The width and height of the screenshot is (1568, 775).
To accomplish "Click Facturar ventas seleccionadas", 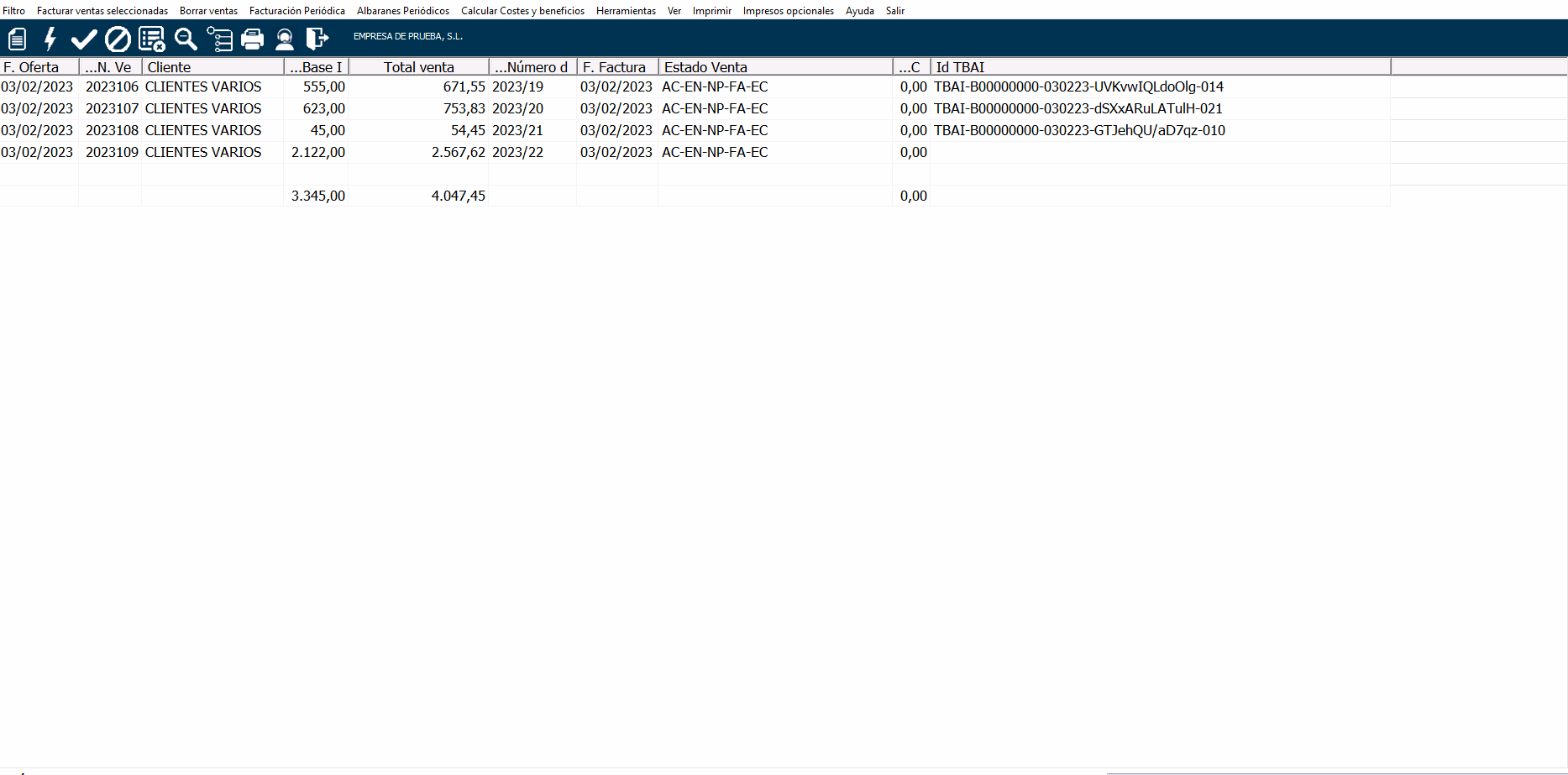I will pyautogui.click(x=102, y=11).
